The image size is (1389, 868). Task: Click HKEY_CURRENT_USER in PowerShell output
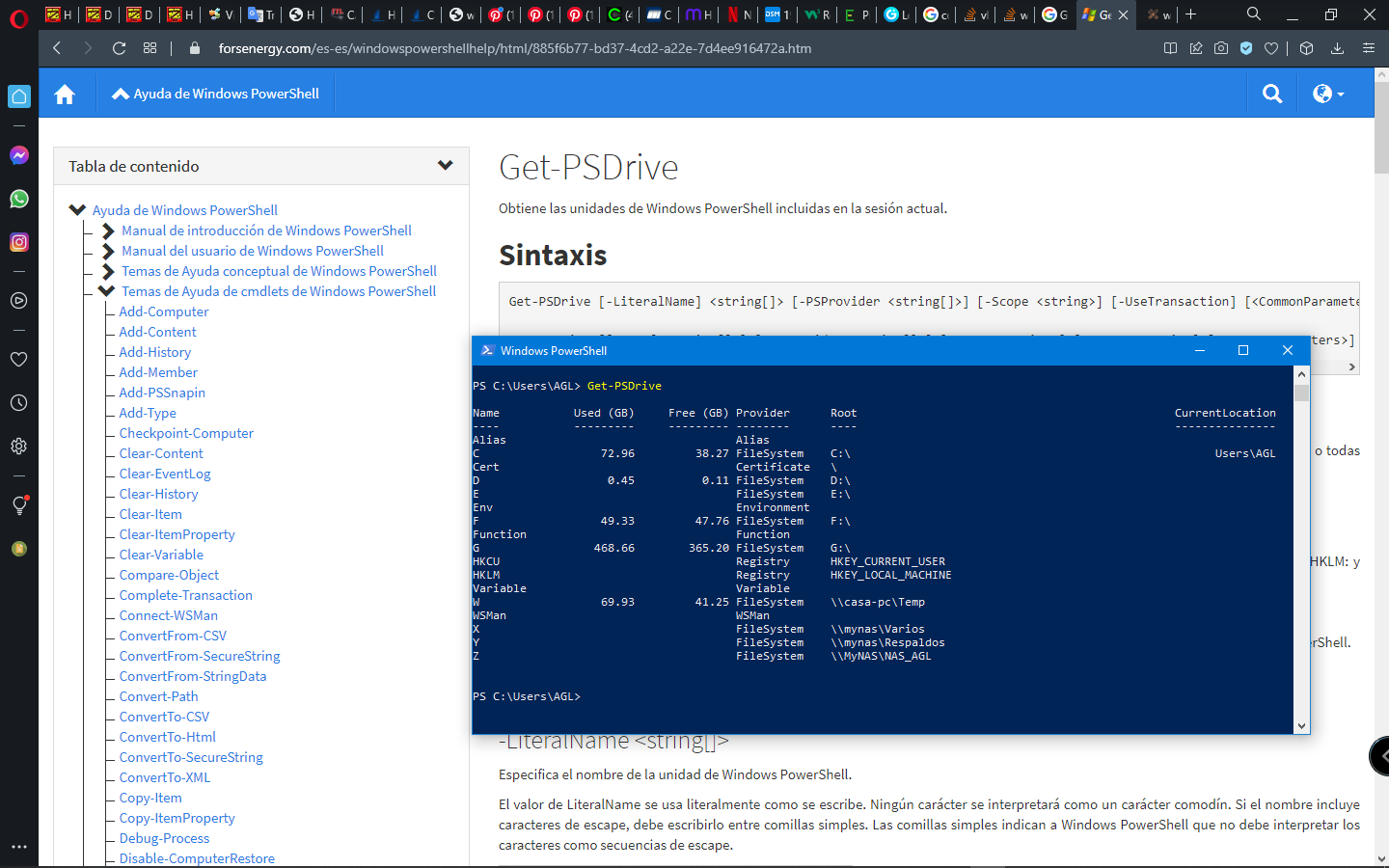887,561
